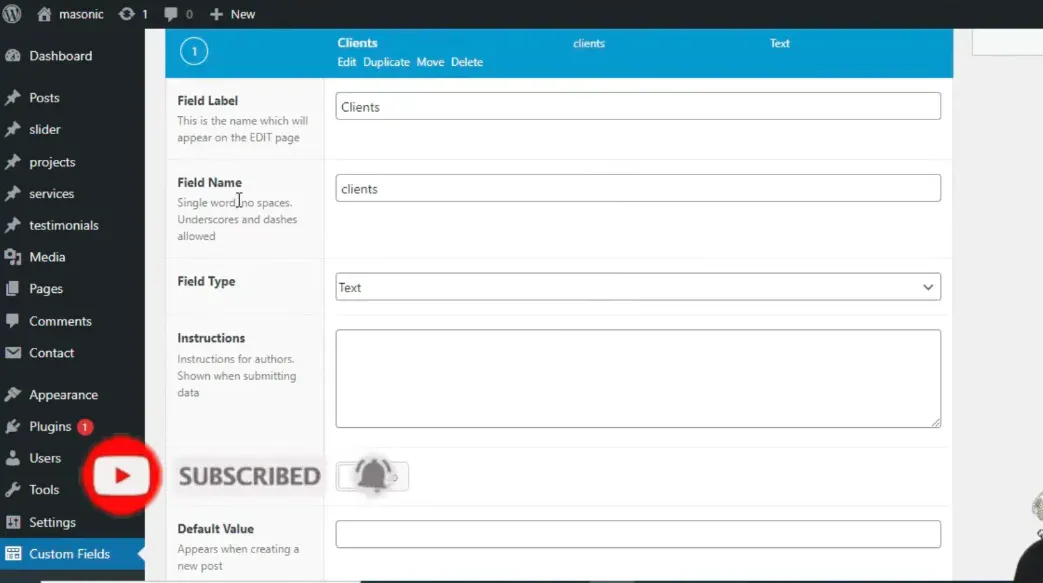Focus the Field Label text input
Screen dimensions: 1043x583
[638, 107]
